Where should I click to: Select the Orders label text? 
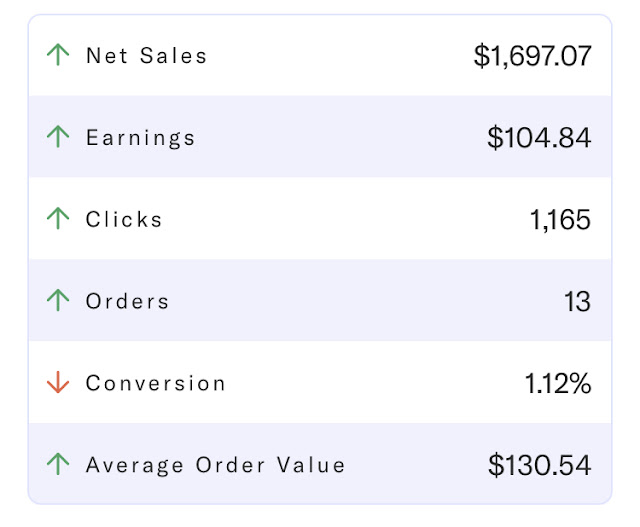tap(127, 302)
